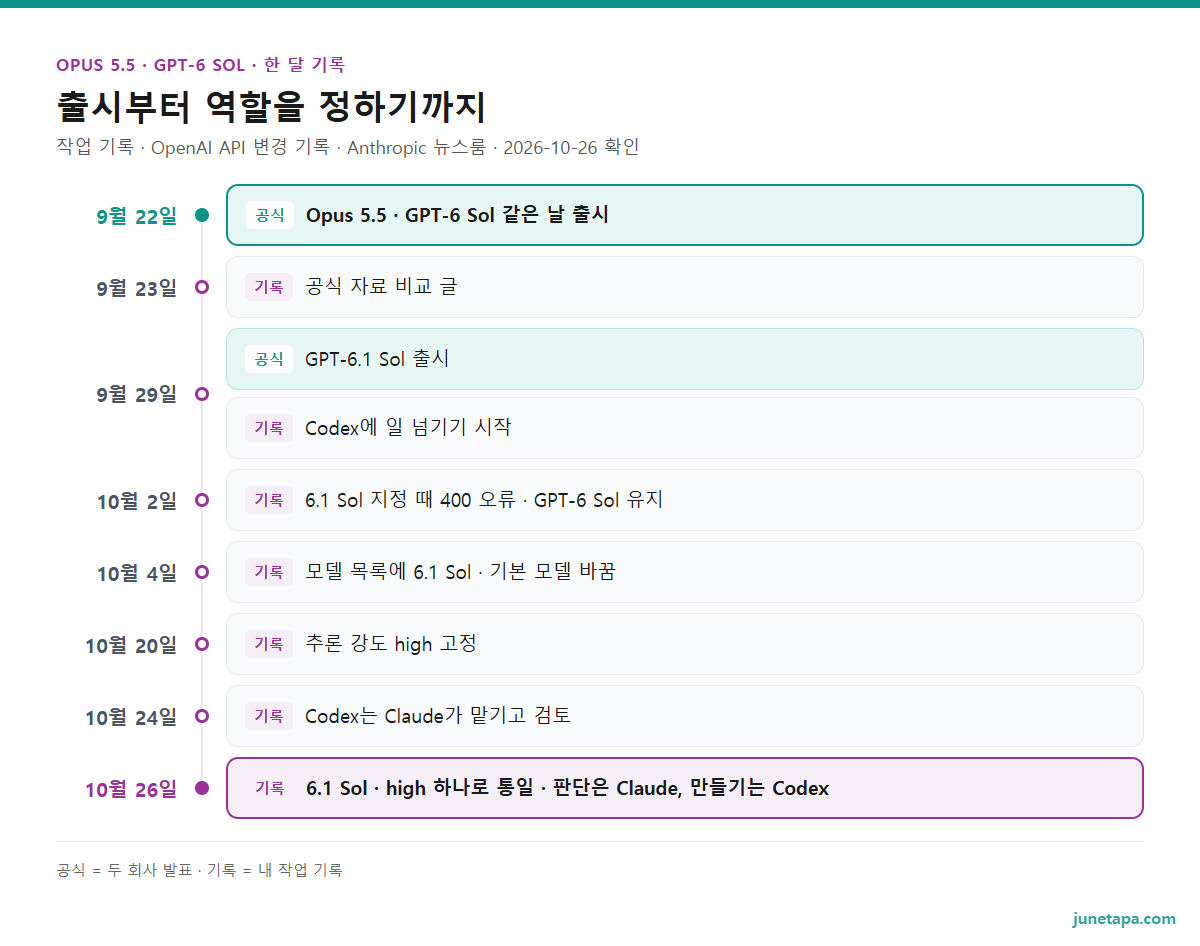Click the source line mentioning Anthropic 뉴스룸
Image resolution: width=1200 pixels, height=946 pixels.
coord(348,148)
